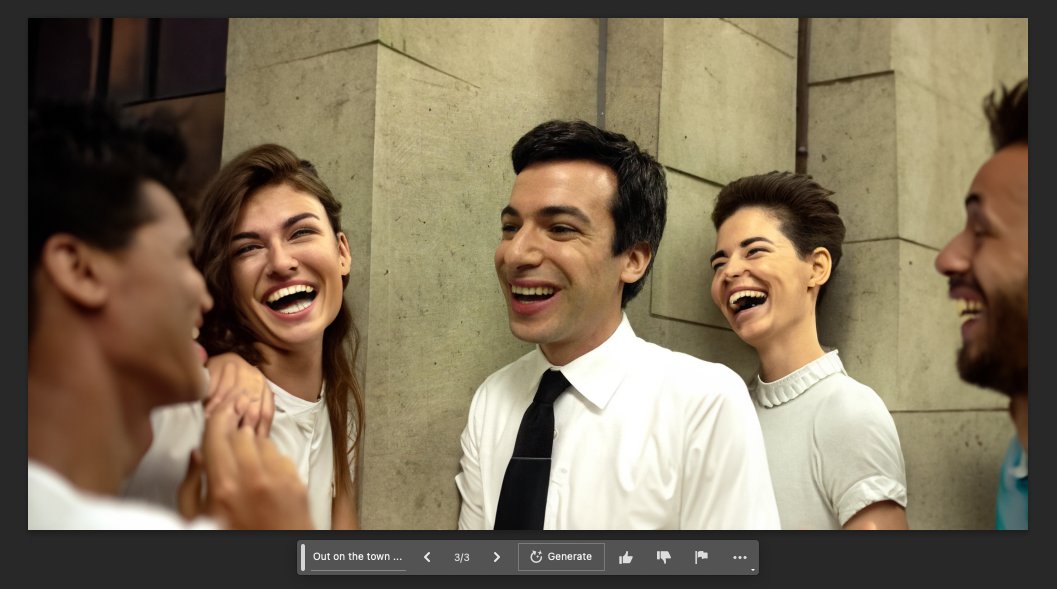Click the taskbar drag handle grip
1057x589 pixels.
(x=303, y=557)
